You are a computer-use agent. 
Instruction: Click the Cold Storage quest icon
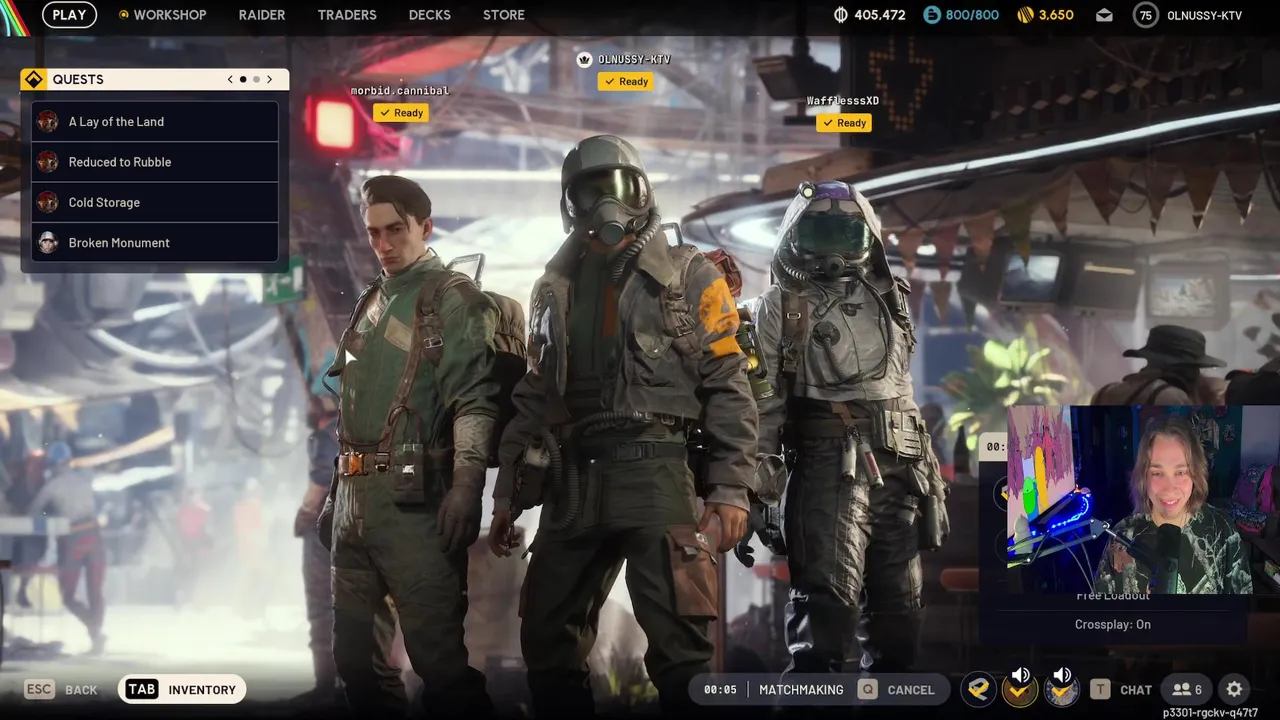coord(48,202)
